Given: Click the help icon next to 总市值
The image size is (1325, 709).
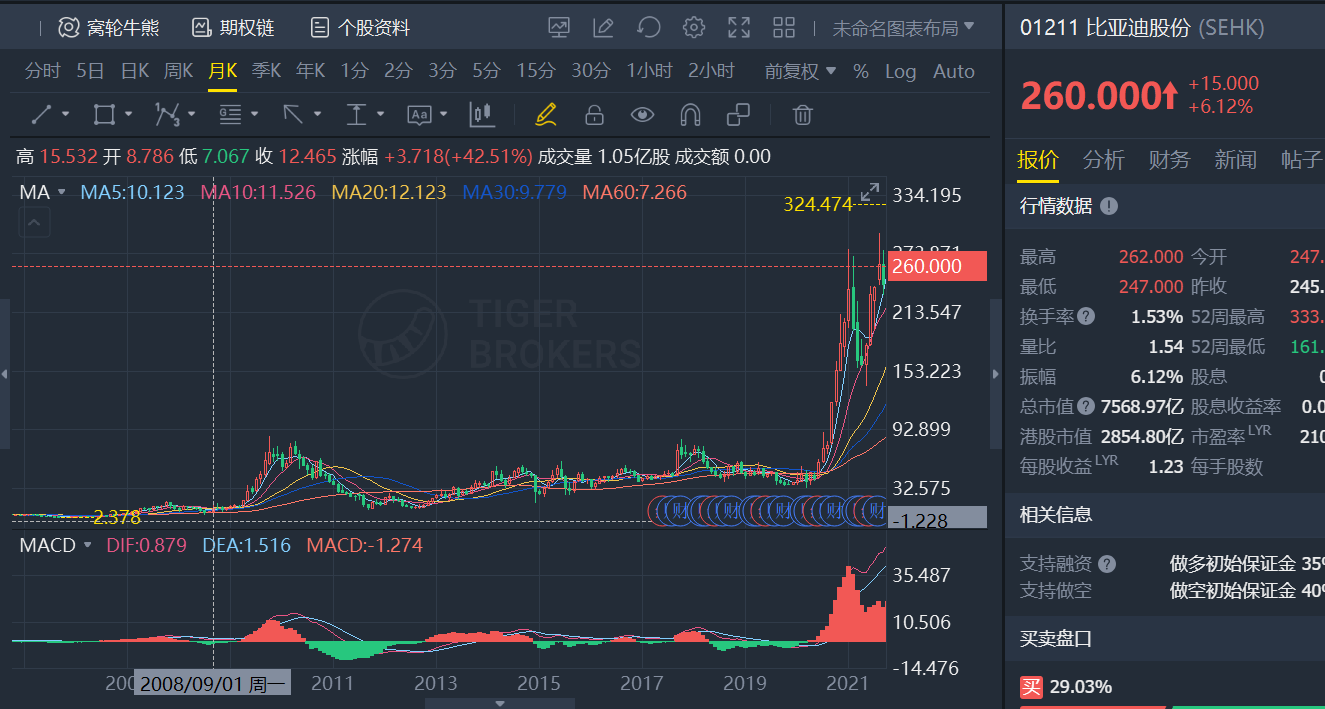Looking at the screenshot, I should (1086, 407).
